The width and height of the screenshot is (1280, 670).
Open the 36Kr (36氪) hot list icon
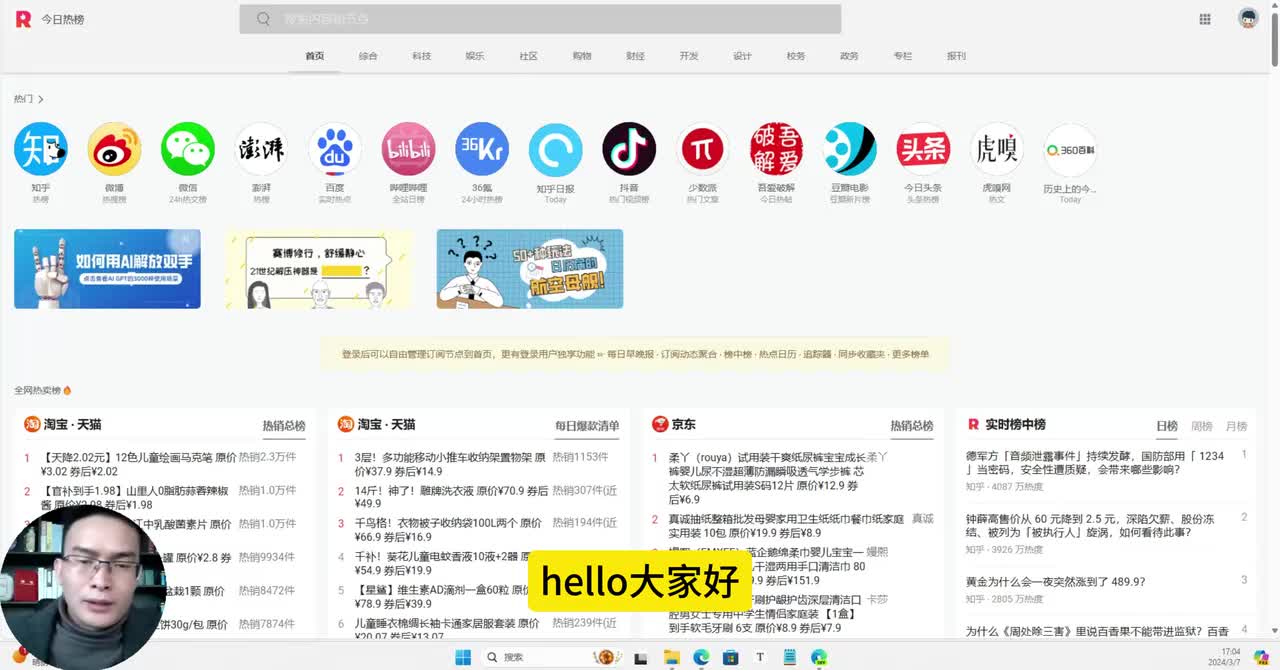click(482, 149)
